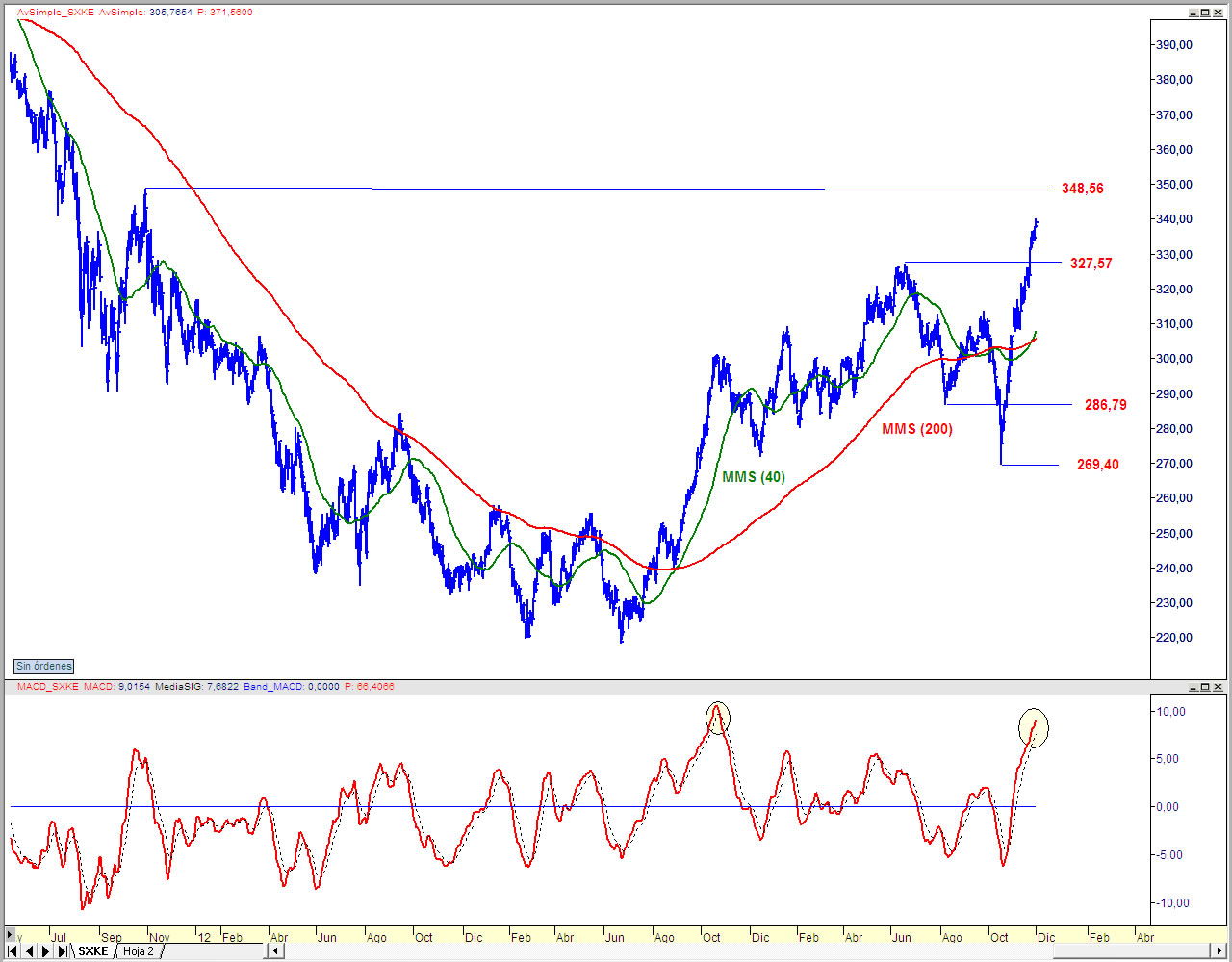Go to previous sheet using tab navigation arrow
The width and height of the screenshot is (1232, 962).
pos(29,951)
